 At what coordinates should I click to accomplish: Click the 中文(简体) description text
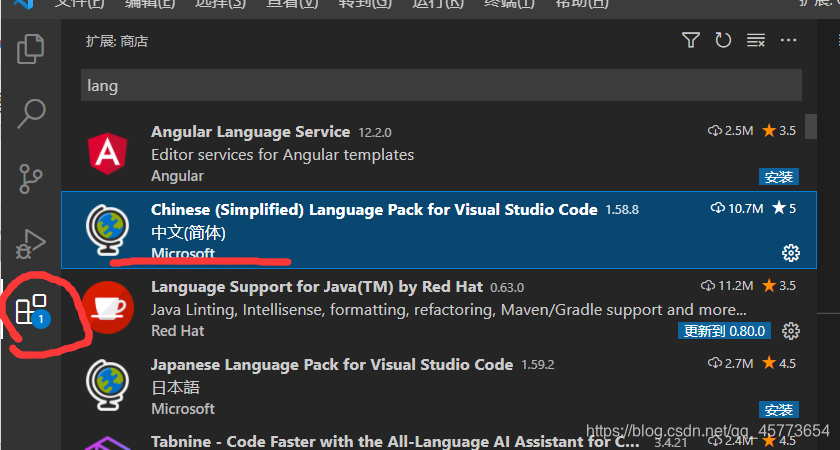[188, 233]
